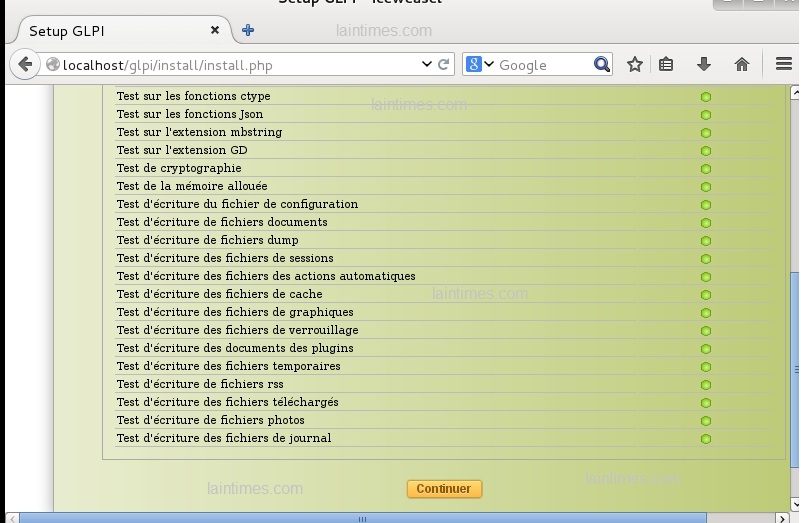Viewport: 801px width, 523px height.
Task: Click the browser back arrow button
Action: click(25, 65)
